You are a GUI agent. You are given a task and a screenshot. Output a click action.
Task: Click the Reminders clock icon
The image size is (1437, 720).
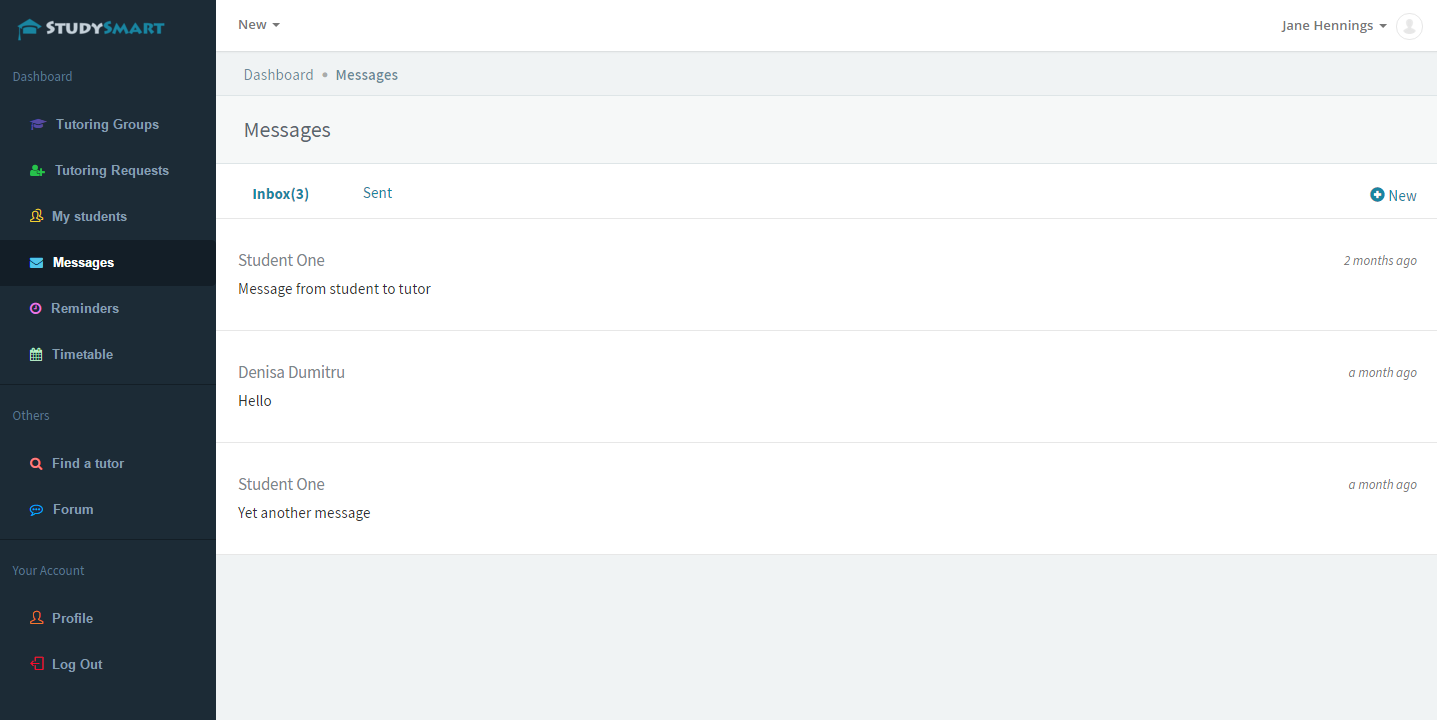[x=36, y=308]
